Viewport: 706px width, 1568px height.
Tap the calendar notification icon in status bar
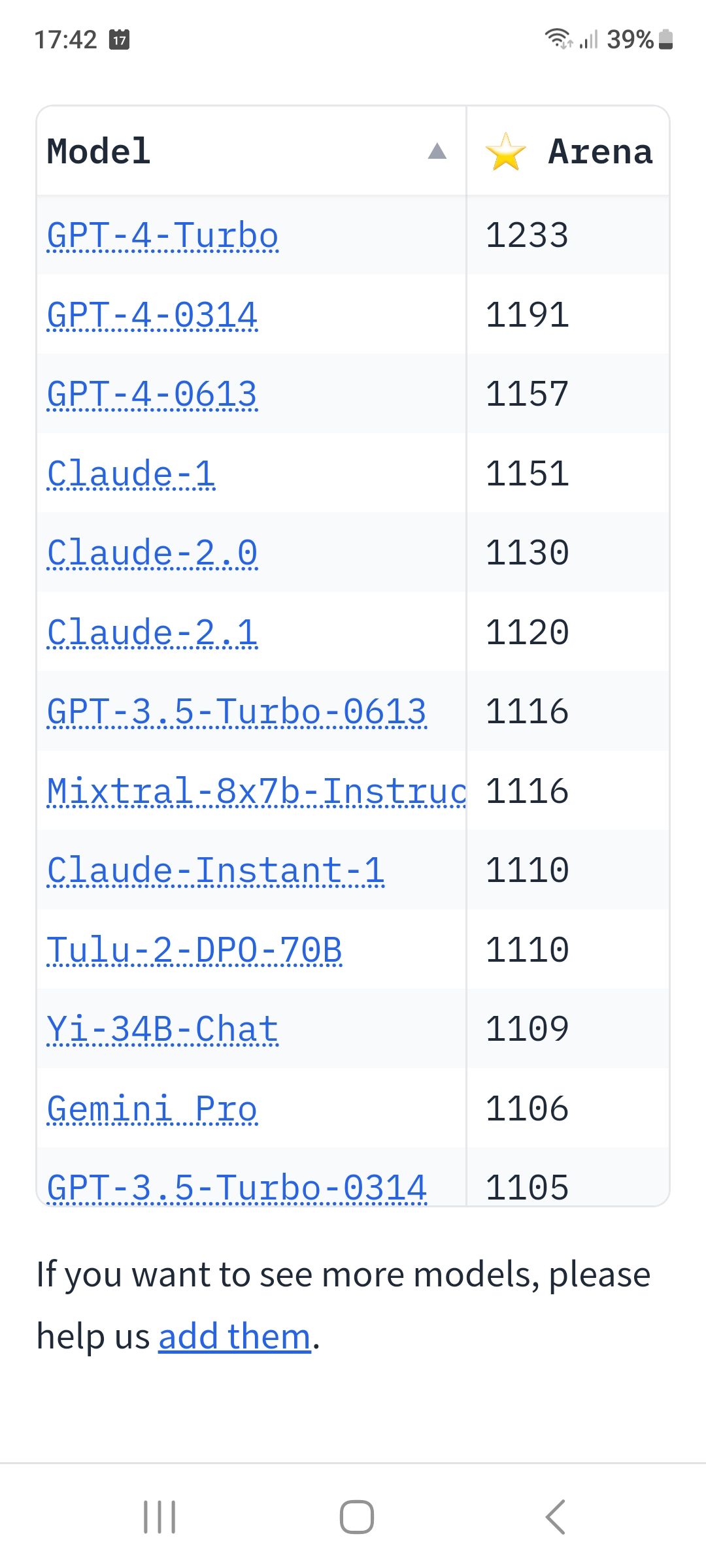pyautogui.click(x=119, y=40)
